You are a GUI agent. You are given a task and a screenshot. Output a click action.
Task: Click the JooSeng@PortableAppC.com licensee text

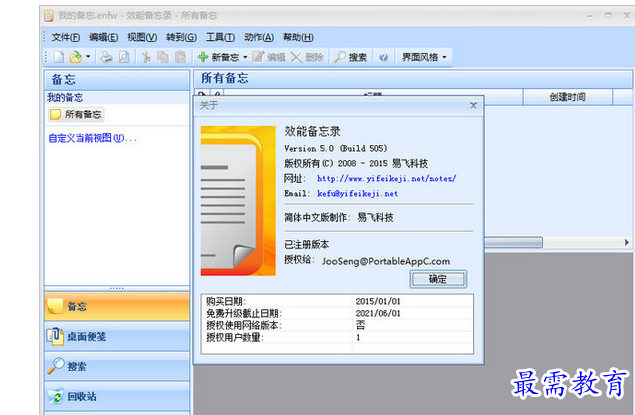click(386, 261)
